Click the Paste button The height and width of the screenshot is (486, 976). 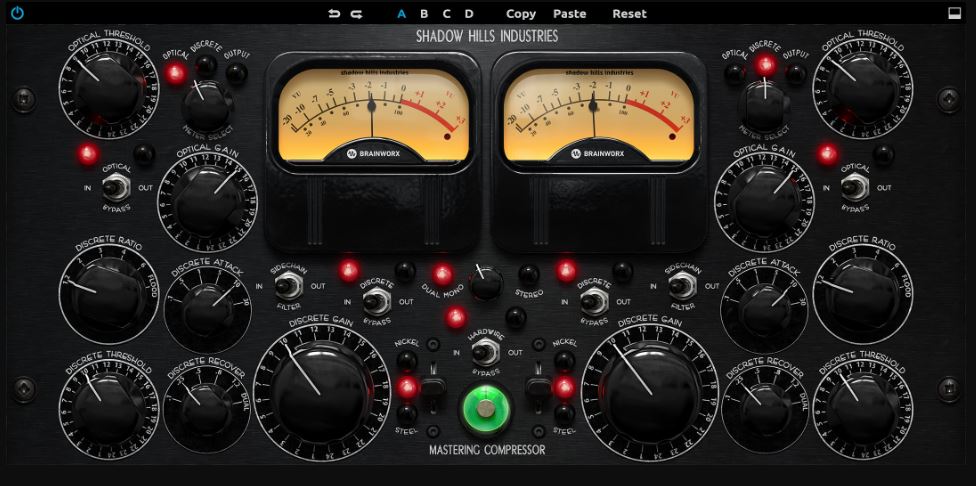569,14
